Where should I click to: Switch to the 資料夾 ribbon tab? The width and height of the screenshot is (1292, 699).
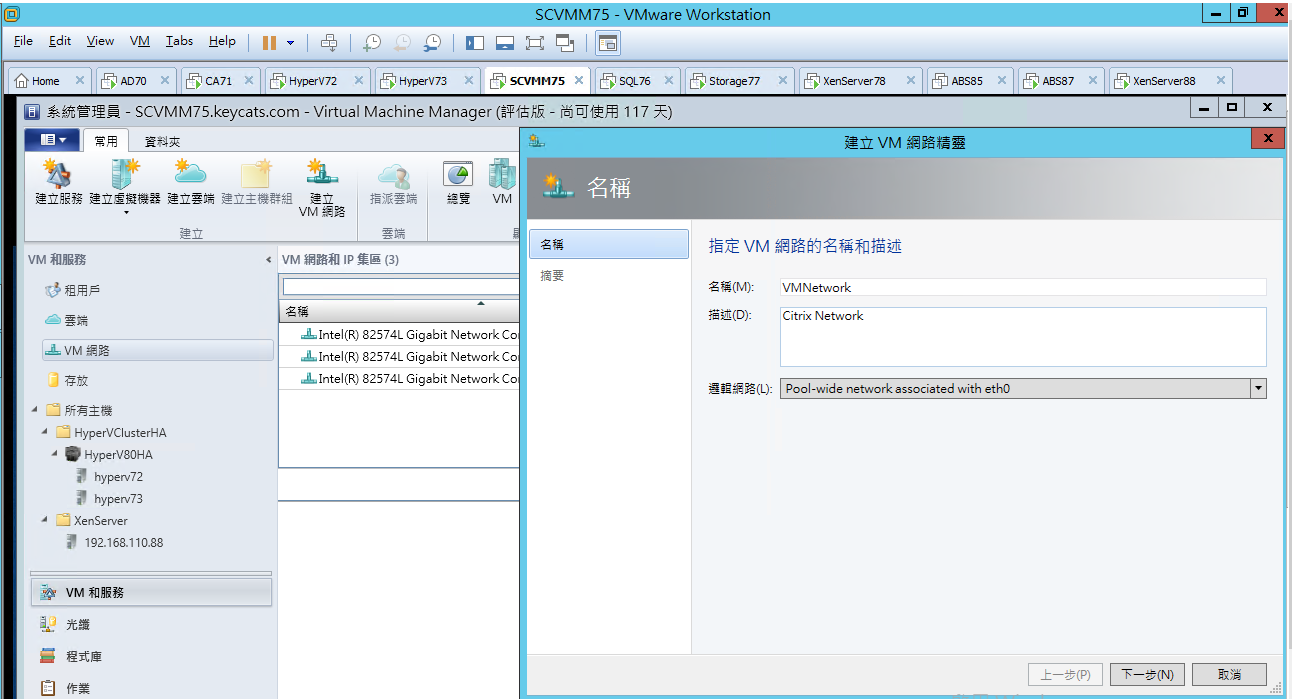point(162,142)
